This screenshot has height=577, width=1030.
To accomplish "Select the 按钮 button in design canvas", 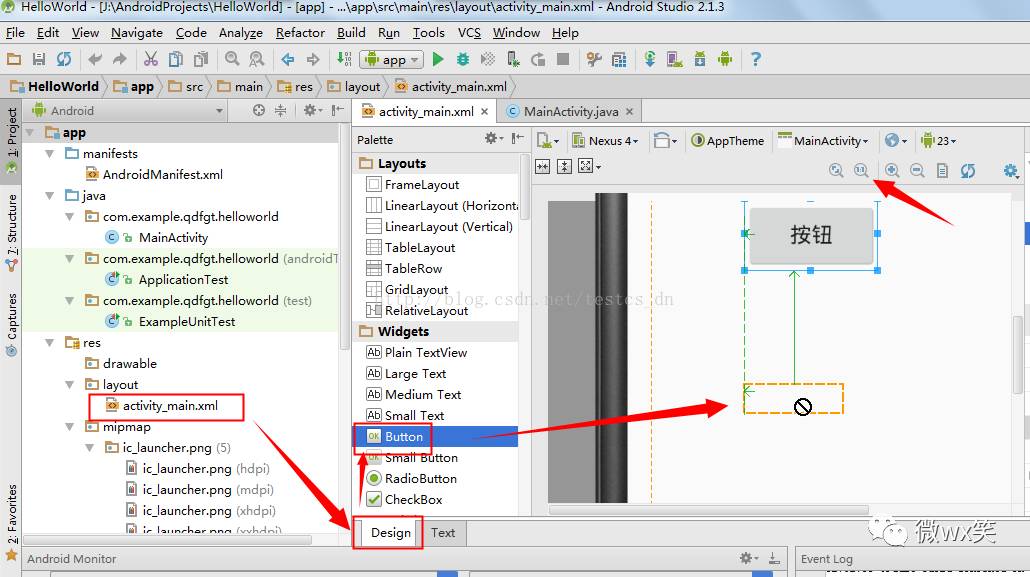I will 811,235.
